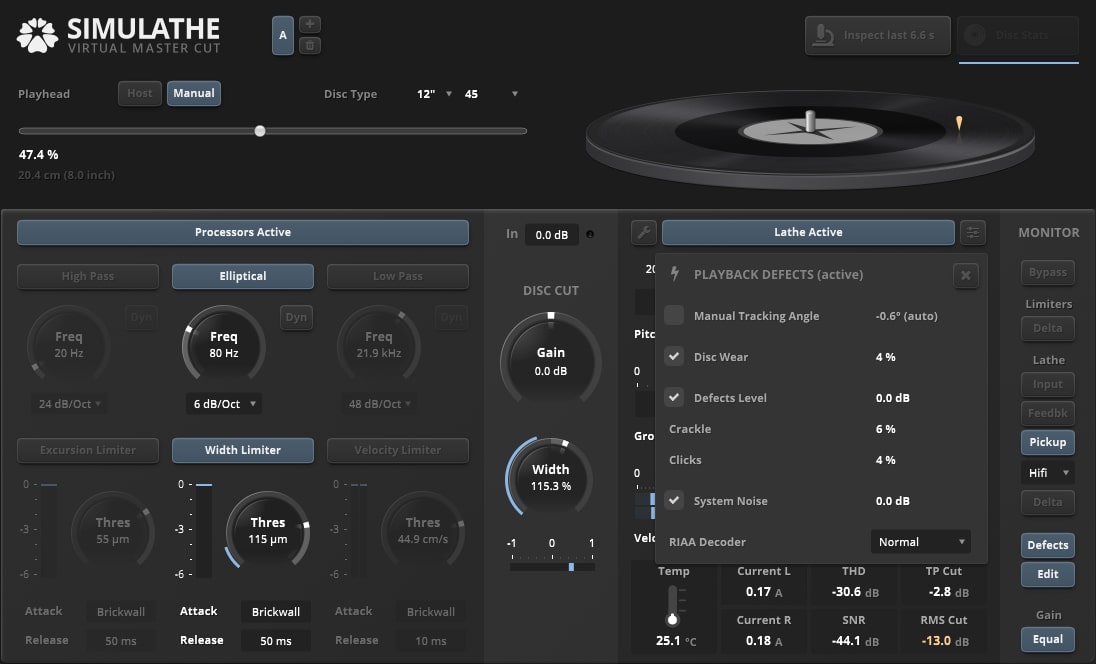Screen dimensions: 1096x664
Task: Select preset slot A
Action: [x=283, y=35]
